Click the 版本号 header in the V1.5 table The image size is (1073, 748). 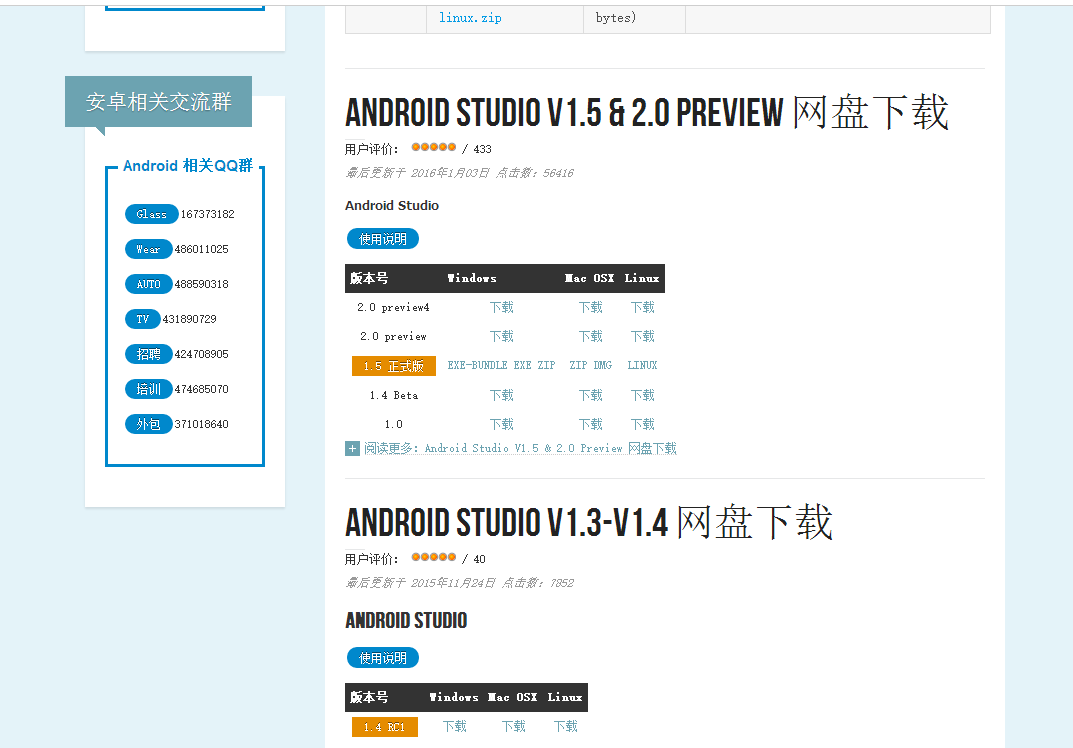(369, 279)
